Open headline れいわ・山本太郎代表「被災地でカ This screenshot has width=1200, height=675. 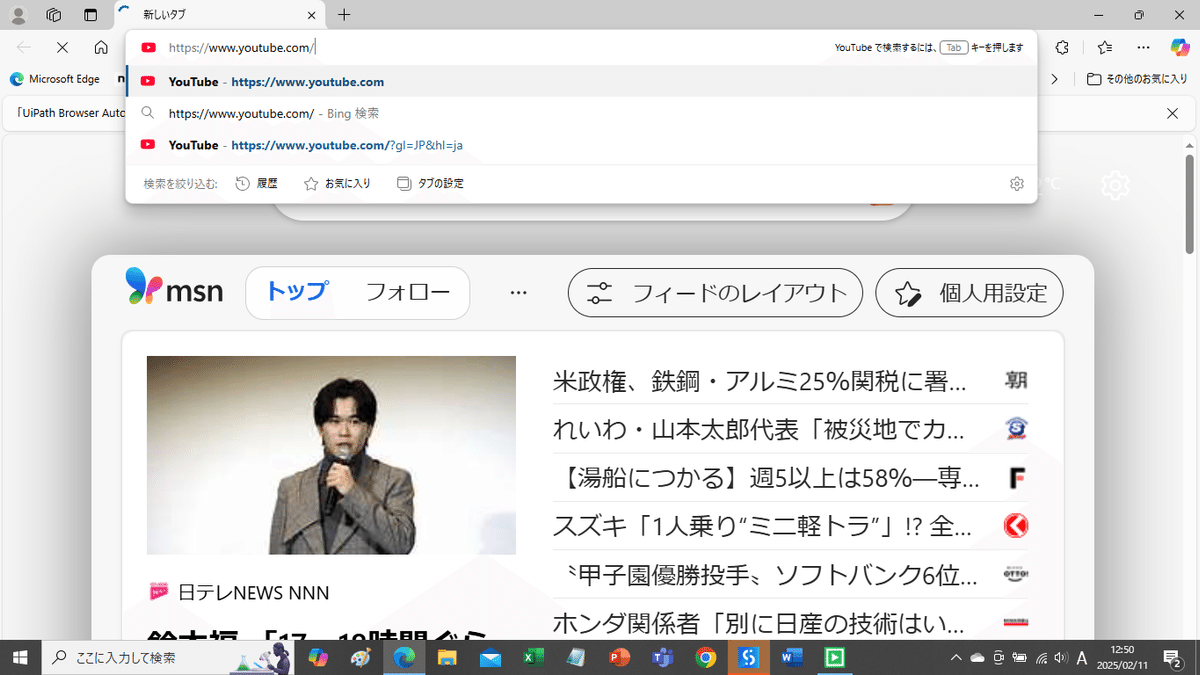[759, 430]
